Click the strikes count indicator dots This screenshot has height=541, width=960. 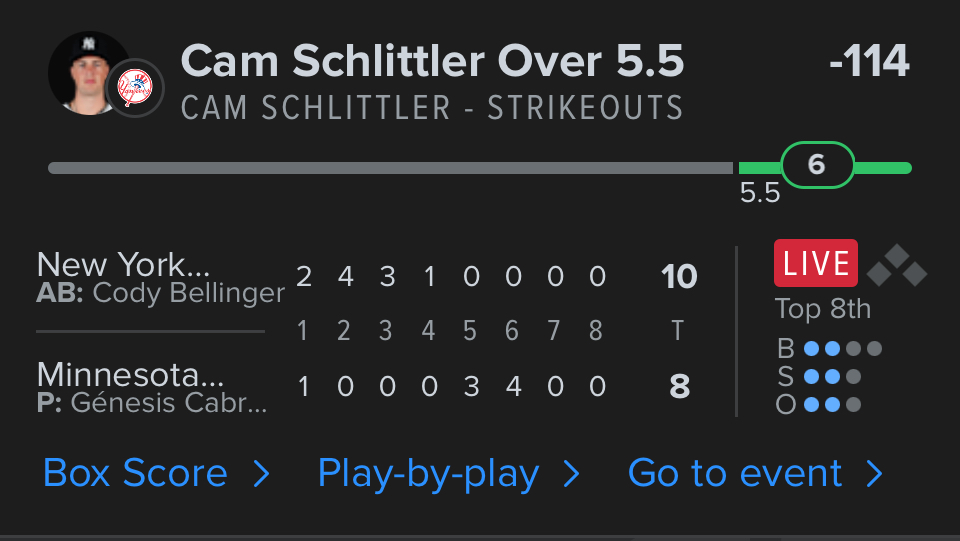point(832,377)
